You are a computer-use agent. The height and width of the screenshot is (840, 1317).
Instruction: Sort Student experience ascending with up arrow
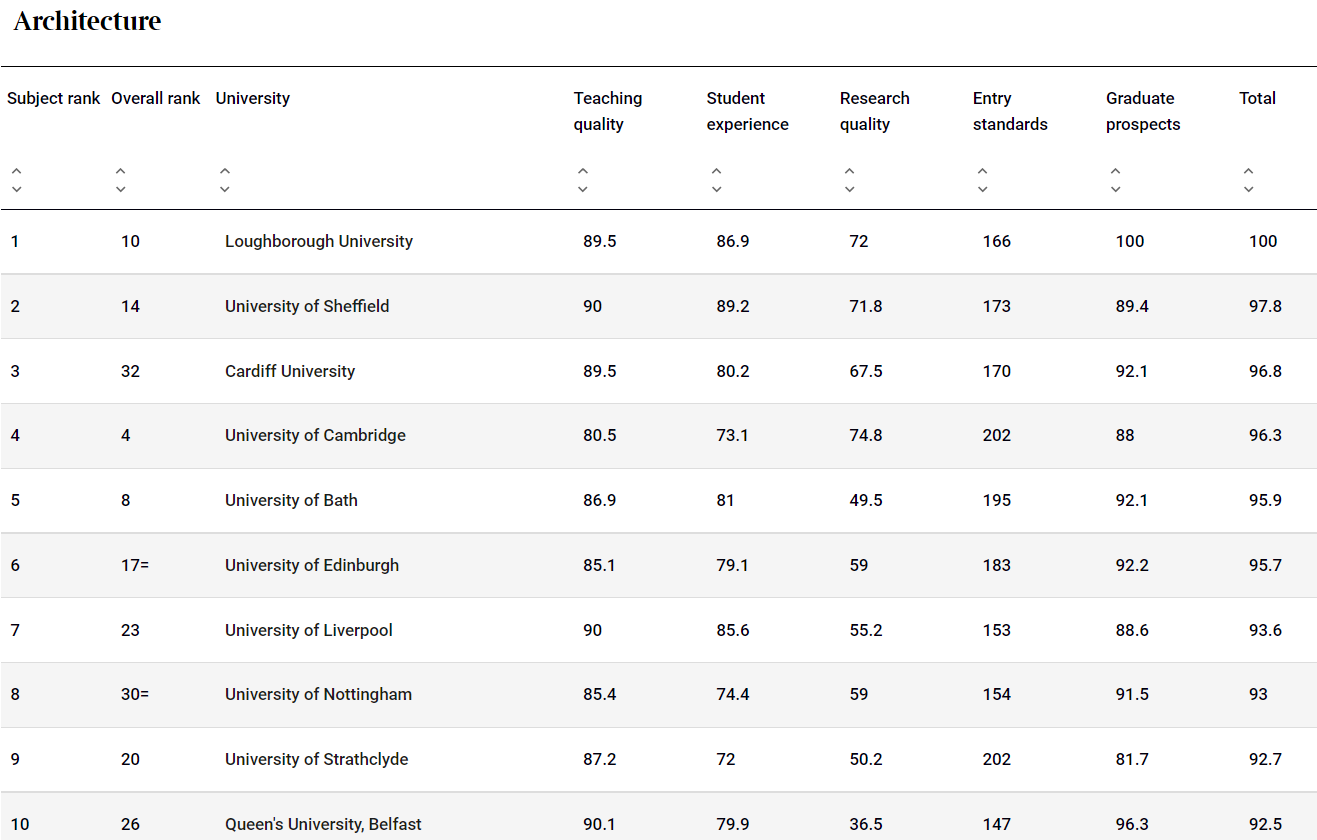coord(716,172)
